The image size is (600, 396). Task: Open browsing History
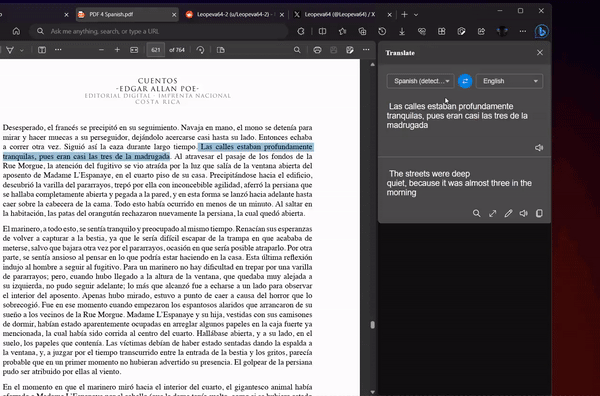(382, 31)
